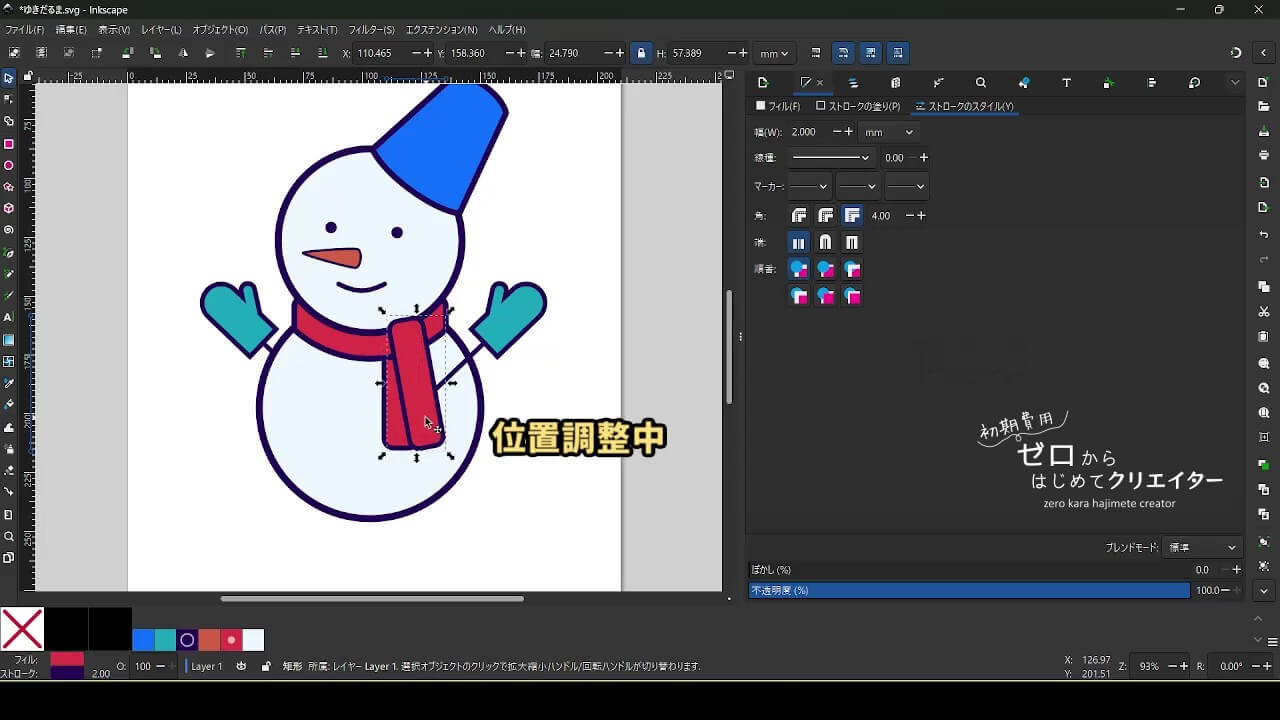Open the エクステンション(N) menu
The width and height of the screenshot is (1280, 720).
pos(441,30)
